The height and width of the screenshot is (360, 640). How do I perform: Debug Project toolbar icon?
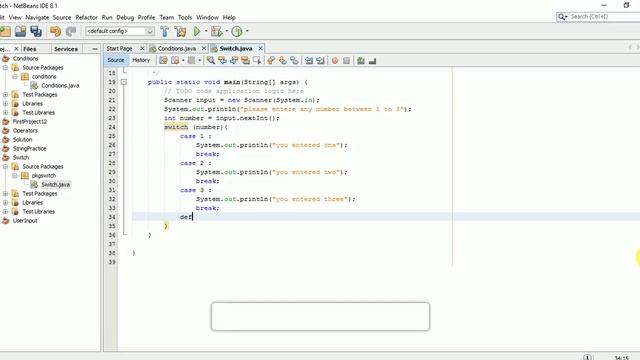click(x=217, y=31)
